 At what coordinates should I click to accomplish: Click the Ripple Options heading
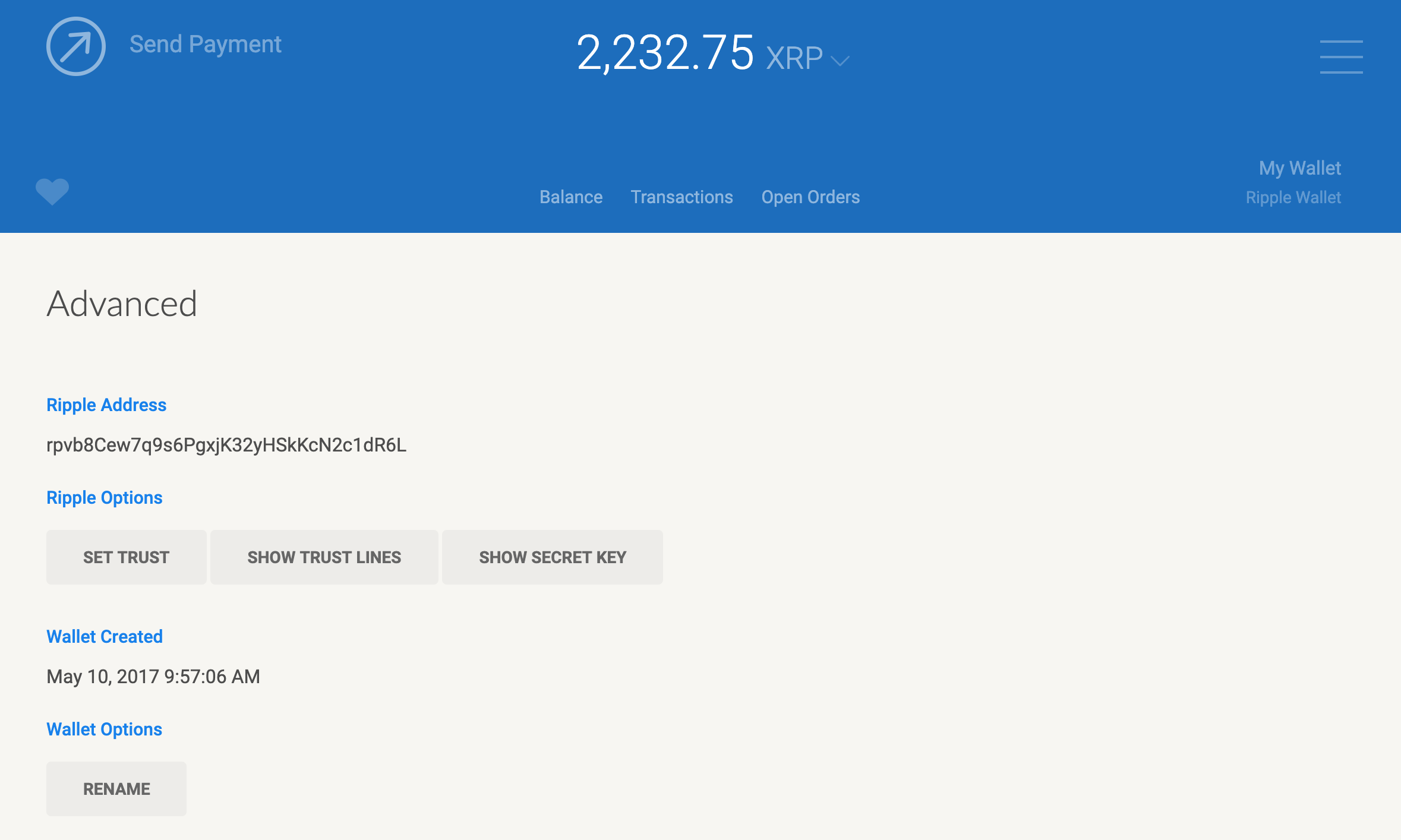(x=105, y=498)
